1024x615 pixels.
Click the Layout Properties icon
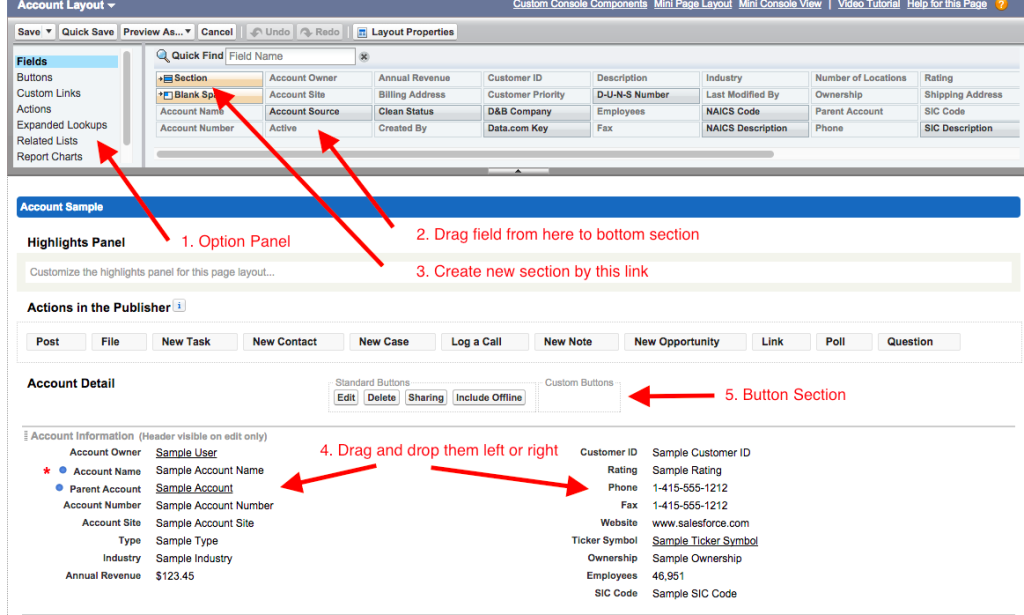click(x=362, y=32)
